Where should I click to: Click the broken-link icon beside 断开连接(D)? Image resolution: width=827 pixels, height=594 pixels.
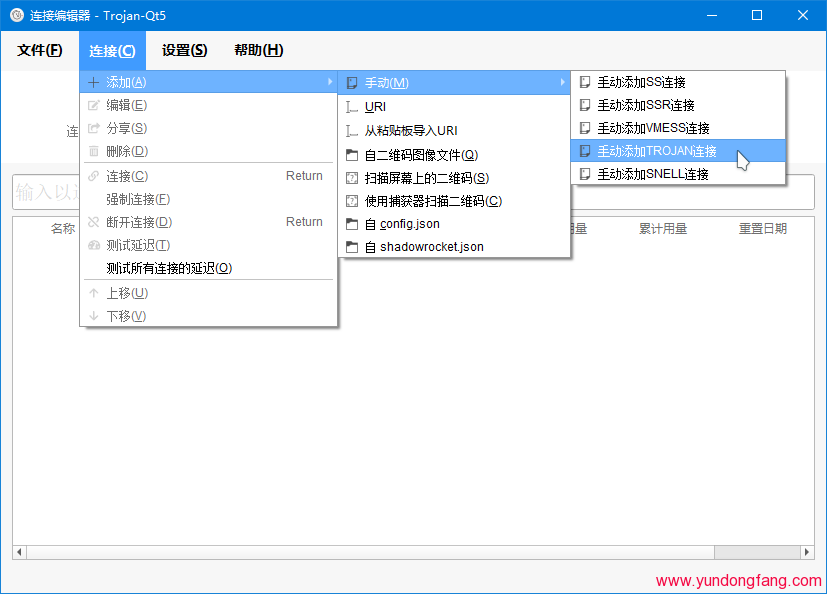click(x=93, y=222)
